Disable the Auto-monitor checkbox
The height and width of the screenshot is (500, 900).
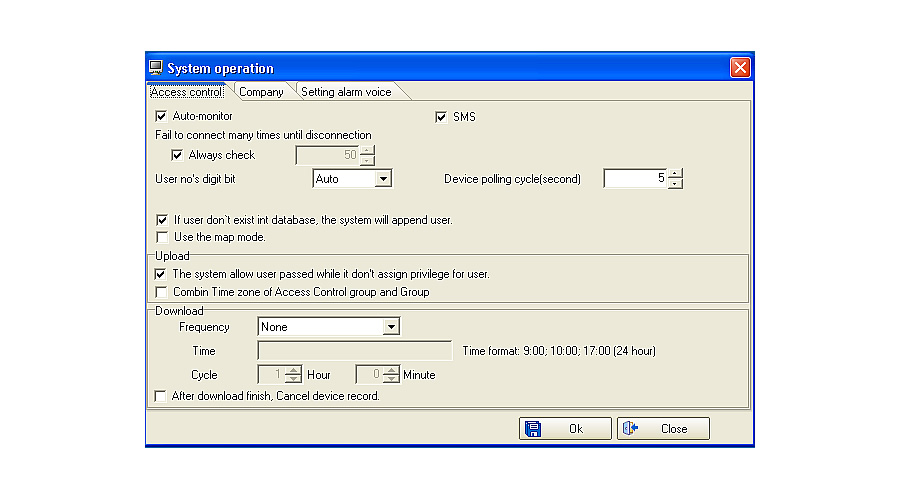[161, 117]
